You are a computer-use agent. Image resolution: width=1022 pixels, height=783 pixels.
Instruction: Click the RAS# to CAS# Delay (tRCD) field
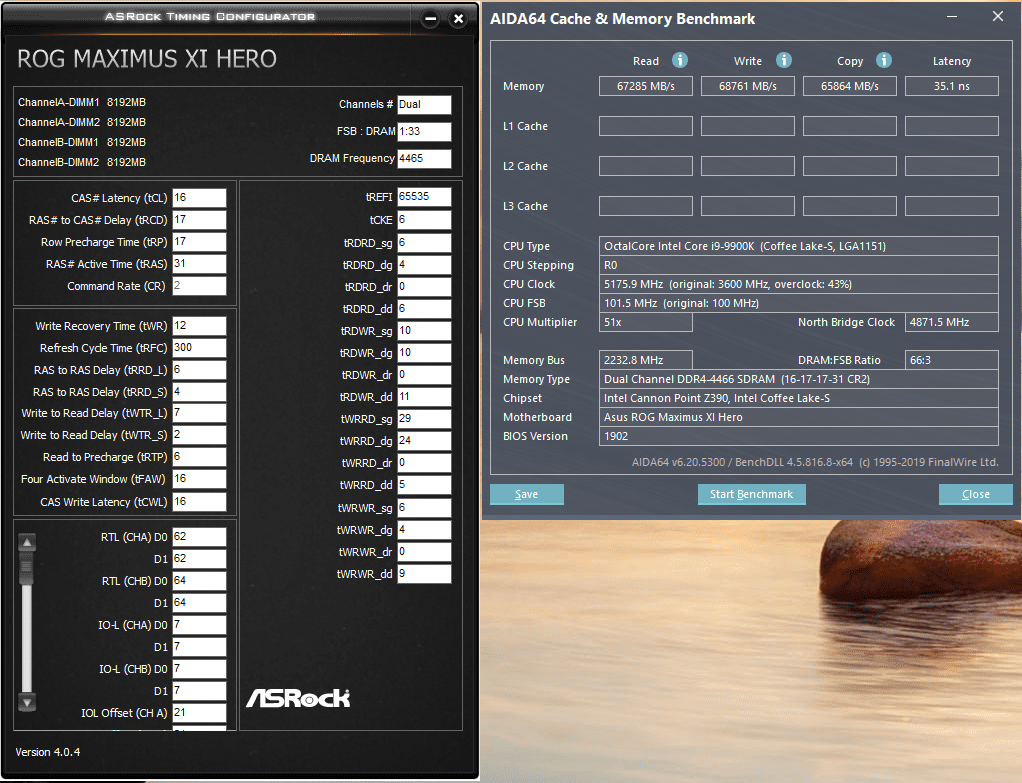(x=199, y=220)
